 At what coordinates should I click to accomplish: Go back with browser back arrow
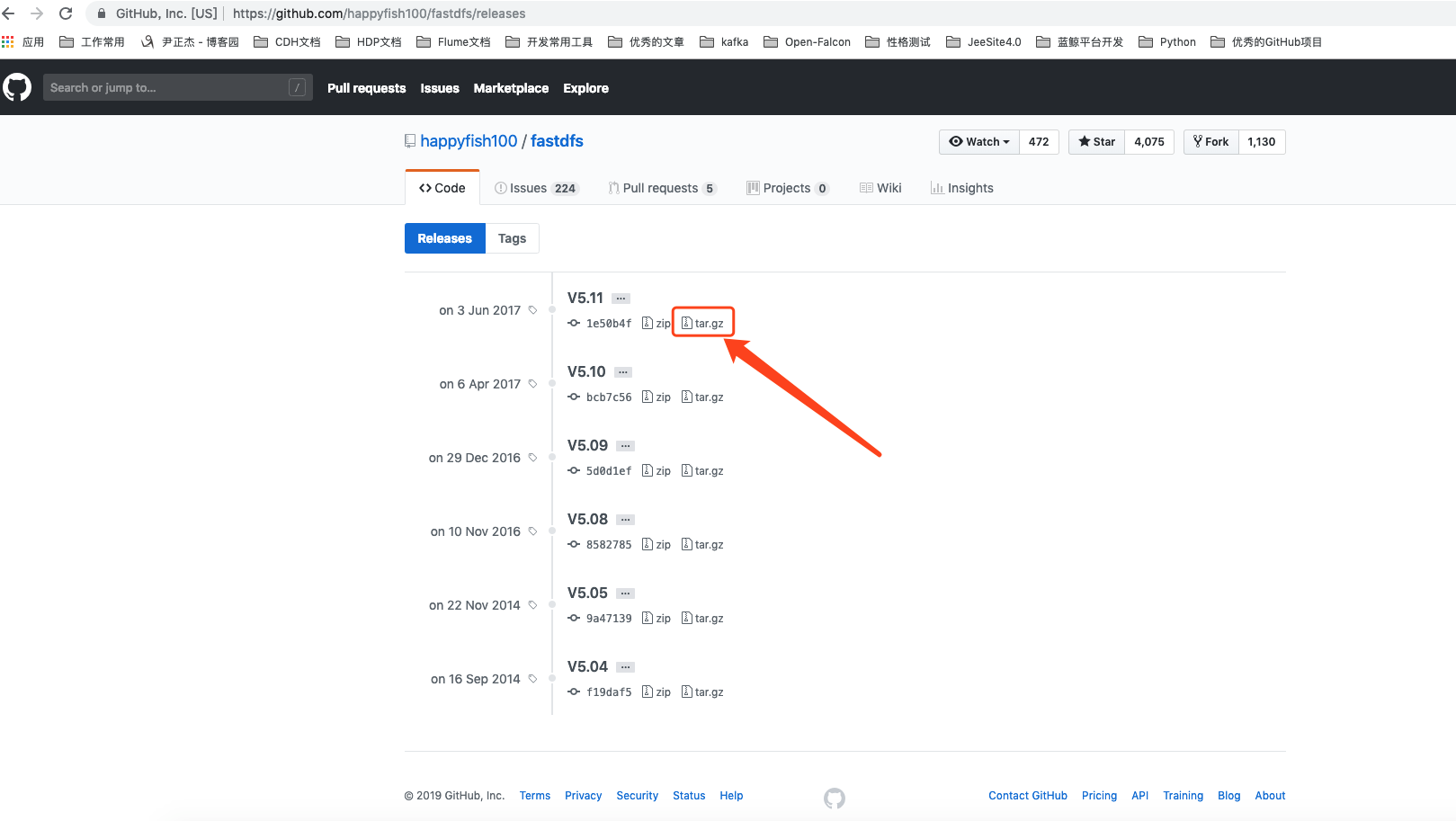pyautogui.click(x=9, y=13)
